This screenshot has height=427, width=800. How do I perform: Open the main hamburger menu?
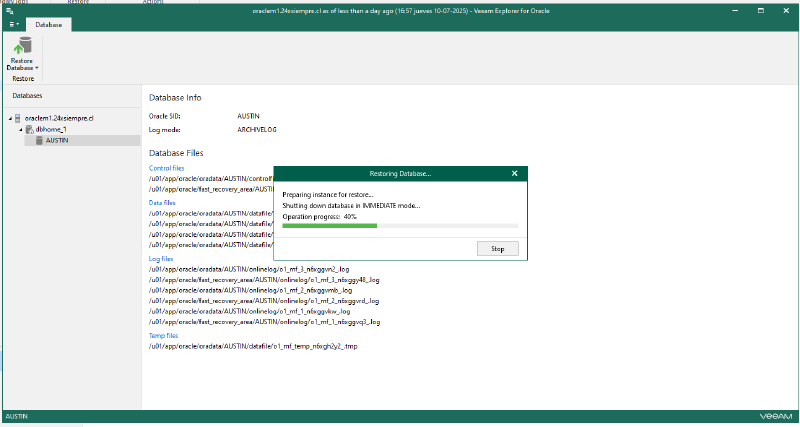click(x=14, y=24)
